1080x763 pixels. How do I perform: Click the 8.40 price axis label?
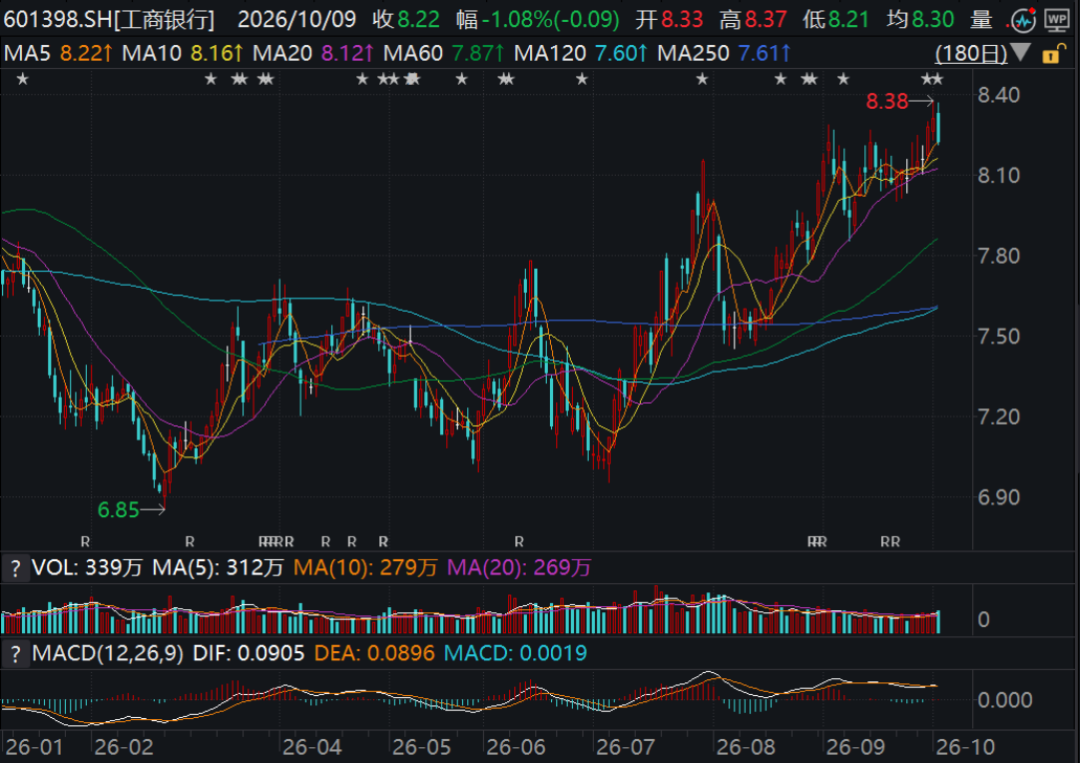click(999, 95)
